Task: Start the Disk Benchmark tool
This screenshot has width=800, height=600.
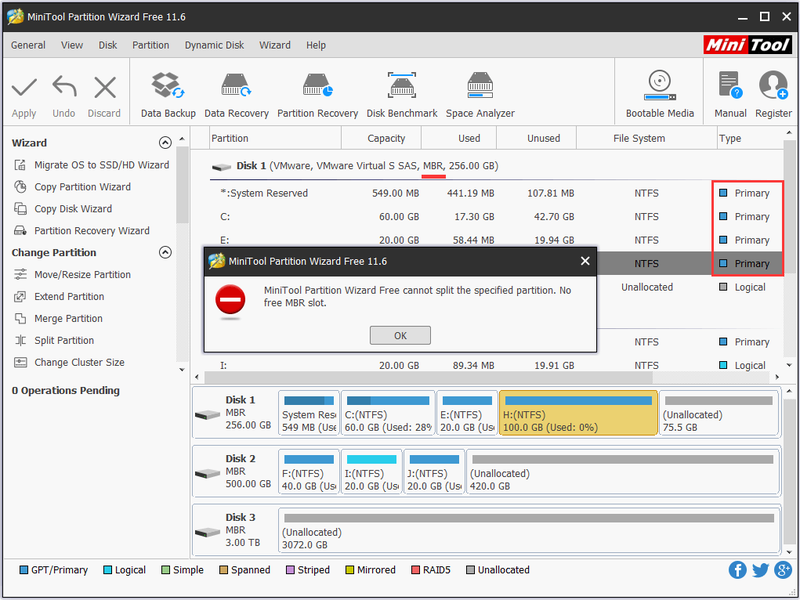Action: [x=402, y=95]
